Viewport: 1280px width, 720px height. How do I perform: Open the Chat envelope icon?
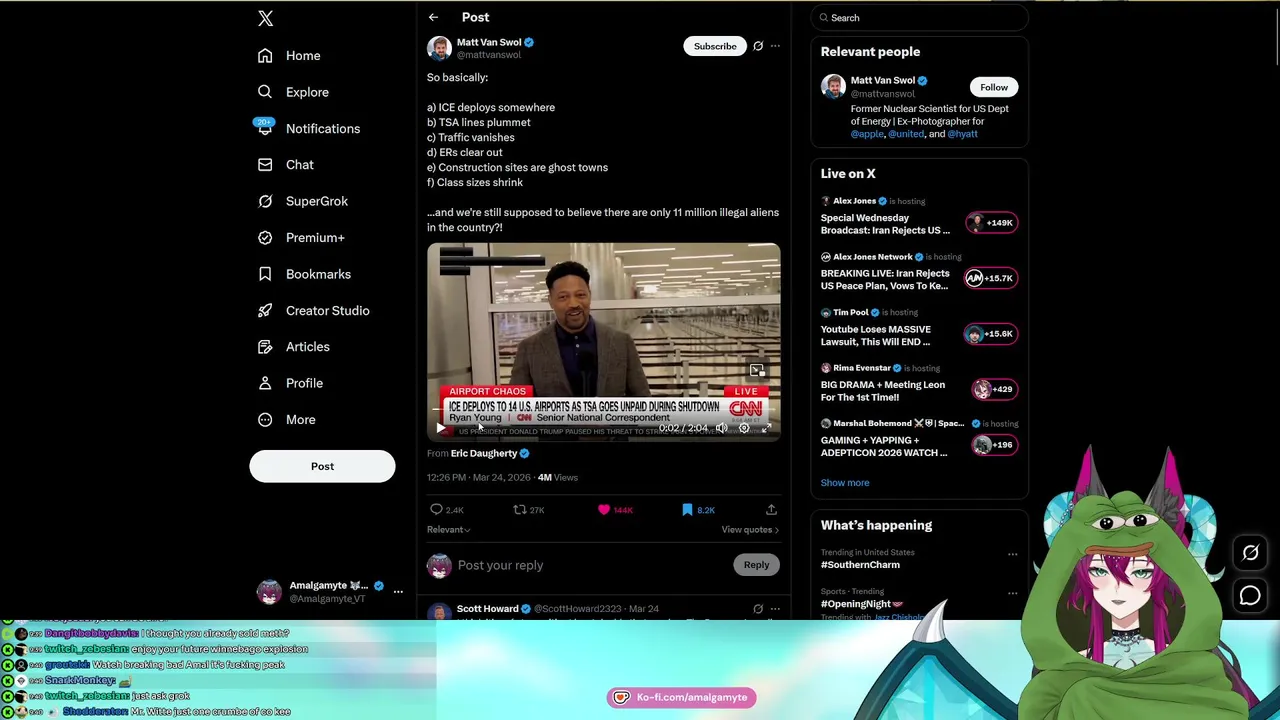tap(265, 165)
